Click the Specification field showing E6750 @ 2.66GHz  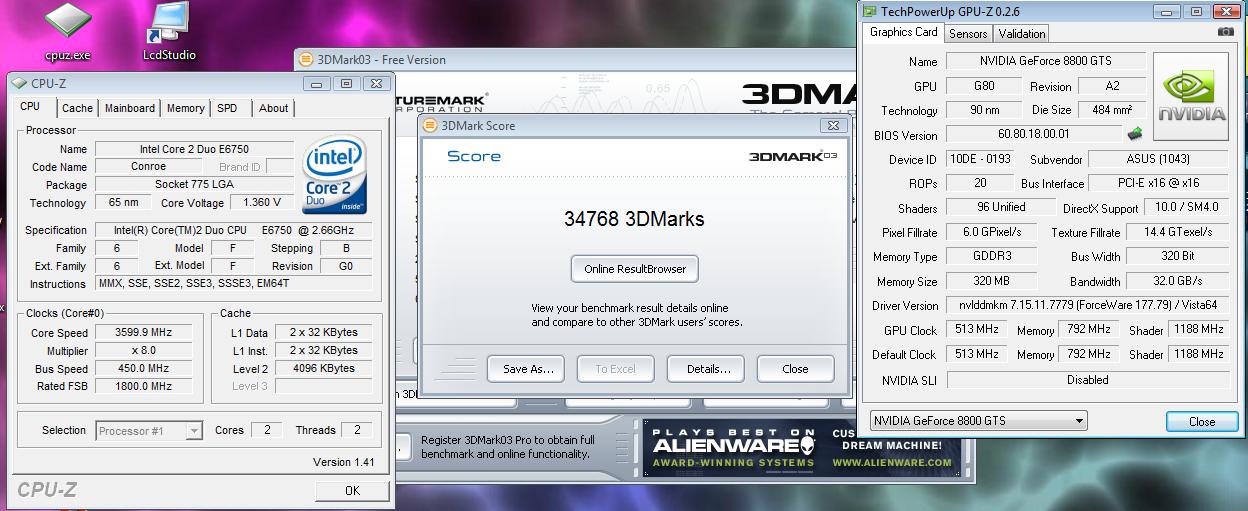232,230
